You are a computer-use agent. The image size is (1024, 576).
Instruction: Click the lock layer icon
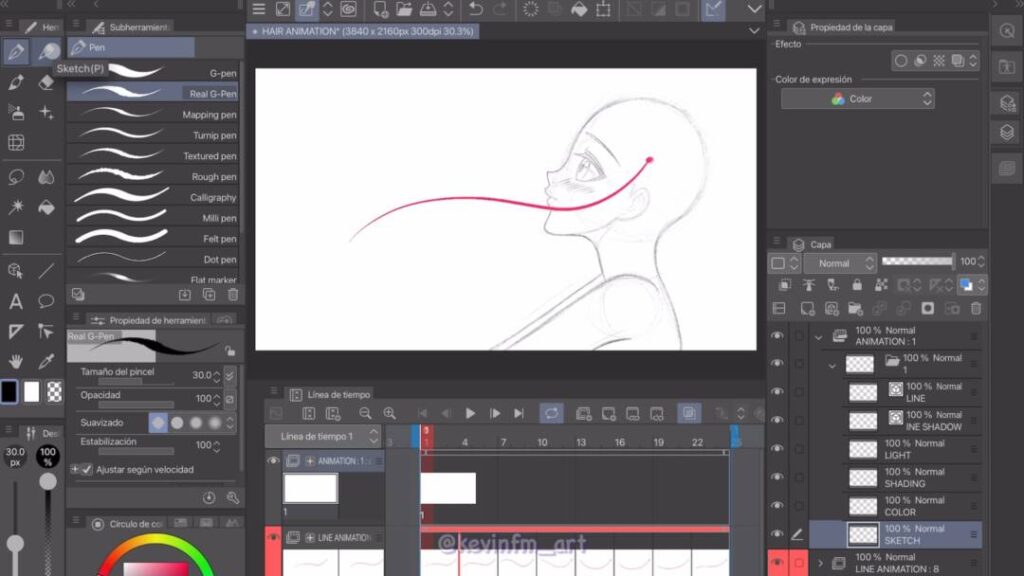857,285
